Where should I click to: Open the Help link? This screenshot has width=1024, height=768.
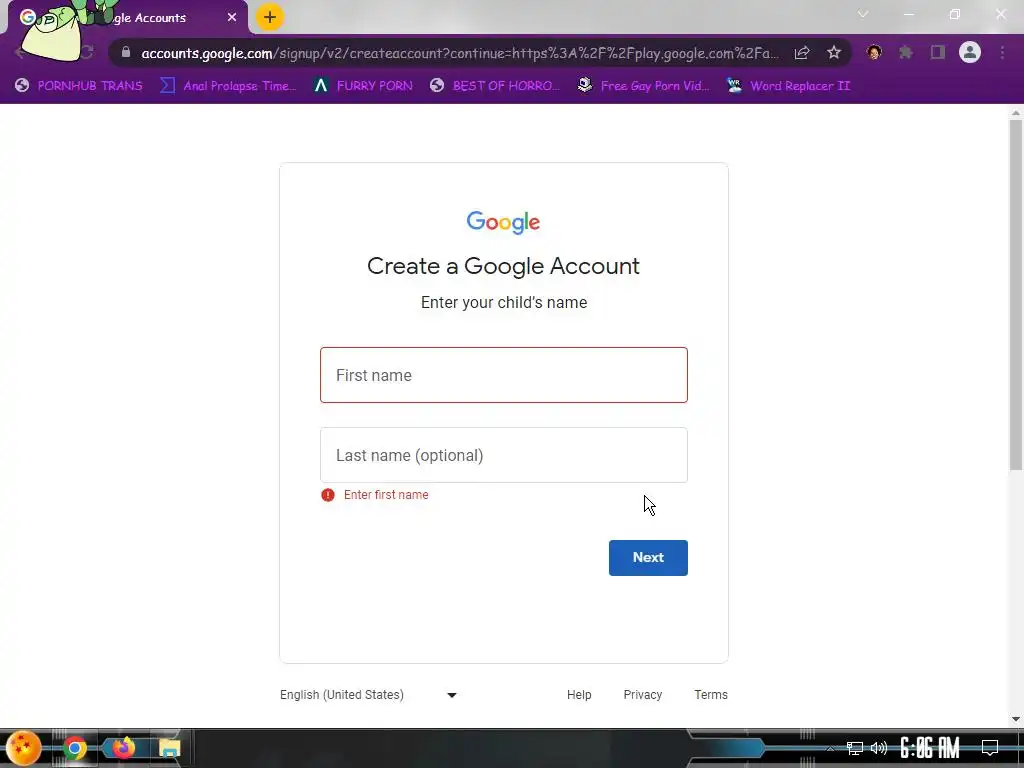(579, 695)
